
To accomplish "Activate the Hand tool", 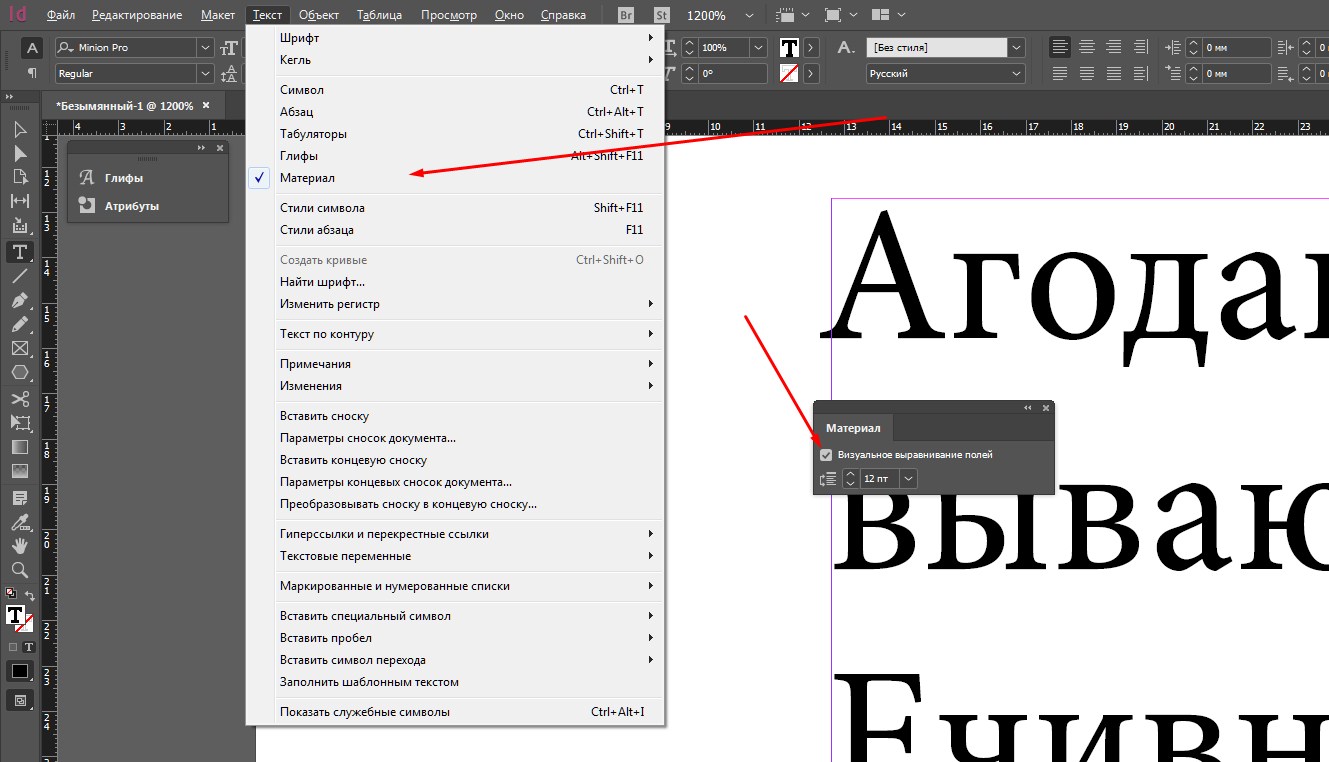I will [19, 545].
